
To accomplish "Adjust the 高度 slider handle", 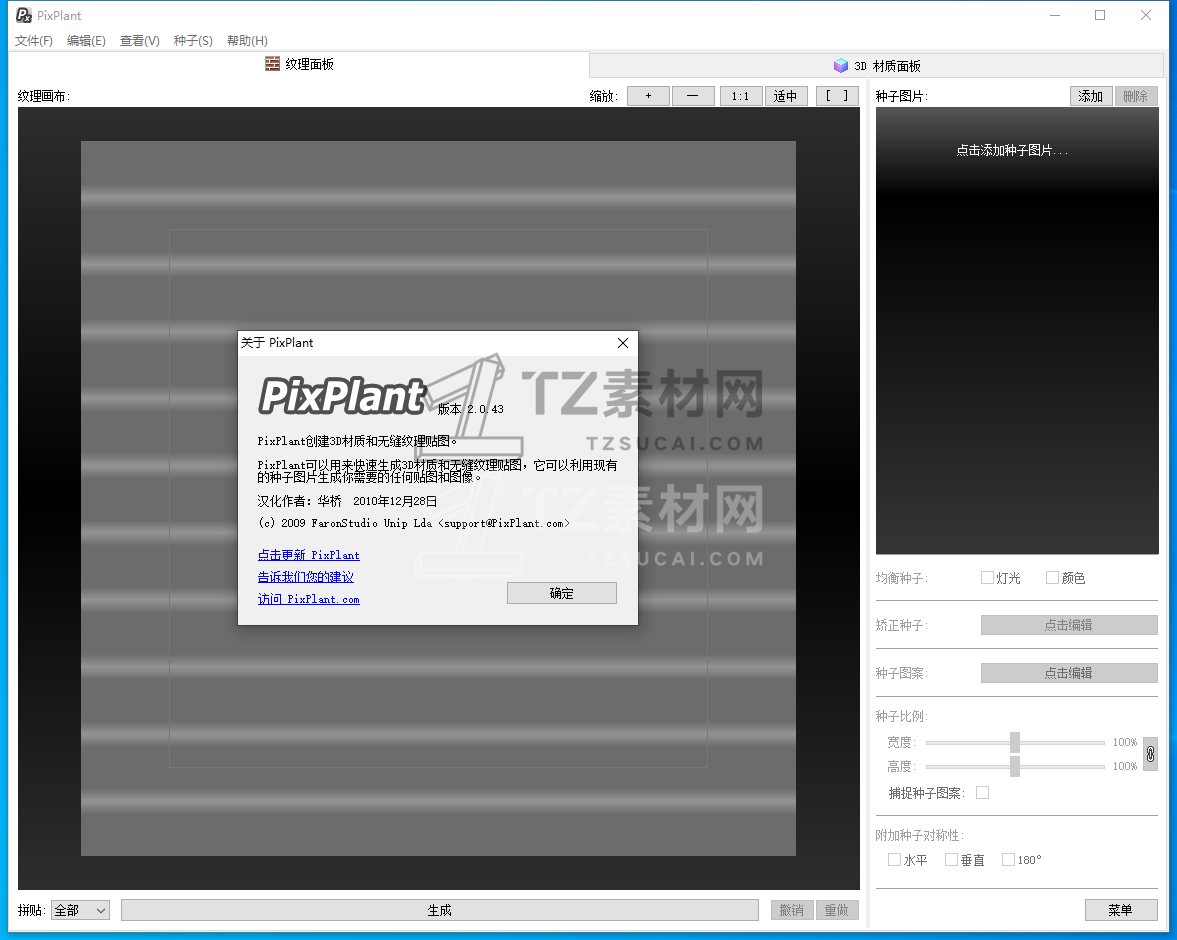I will 1015,766.
